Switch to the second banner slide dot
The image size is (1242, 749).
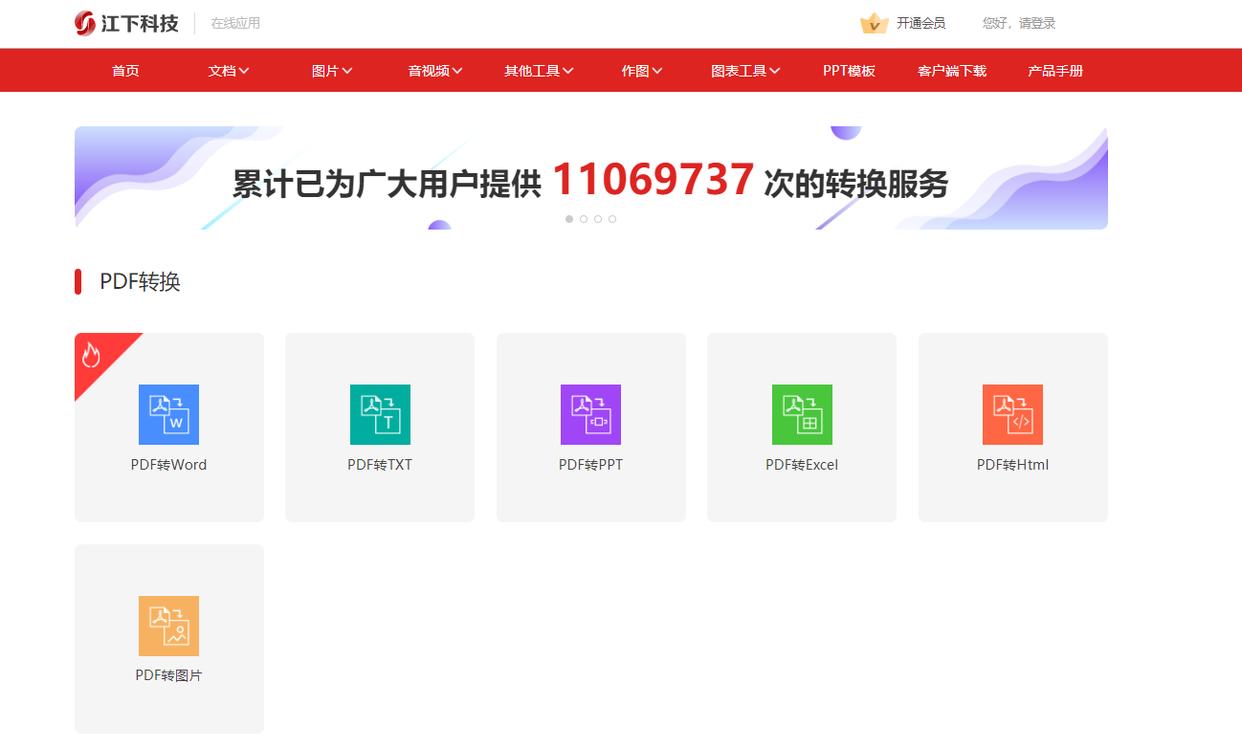tap(584, 219)
